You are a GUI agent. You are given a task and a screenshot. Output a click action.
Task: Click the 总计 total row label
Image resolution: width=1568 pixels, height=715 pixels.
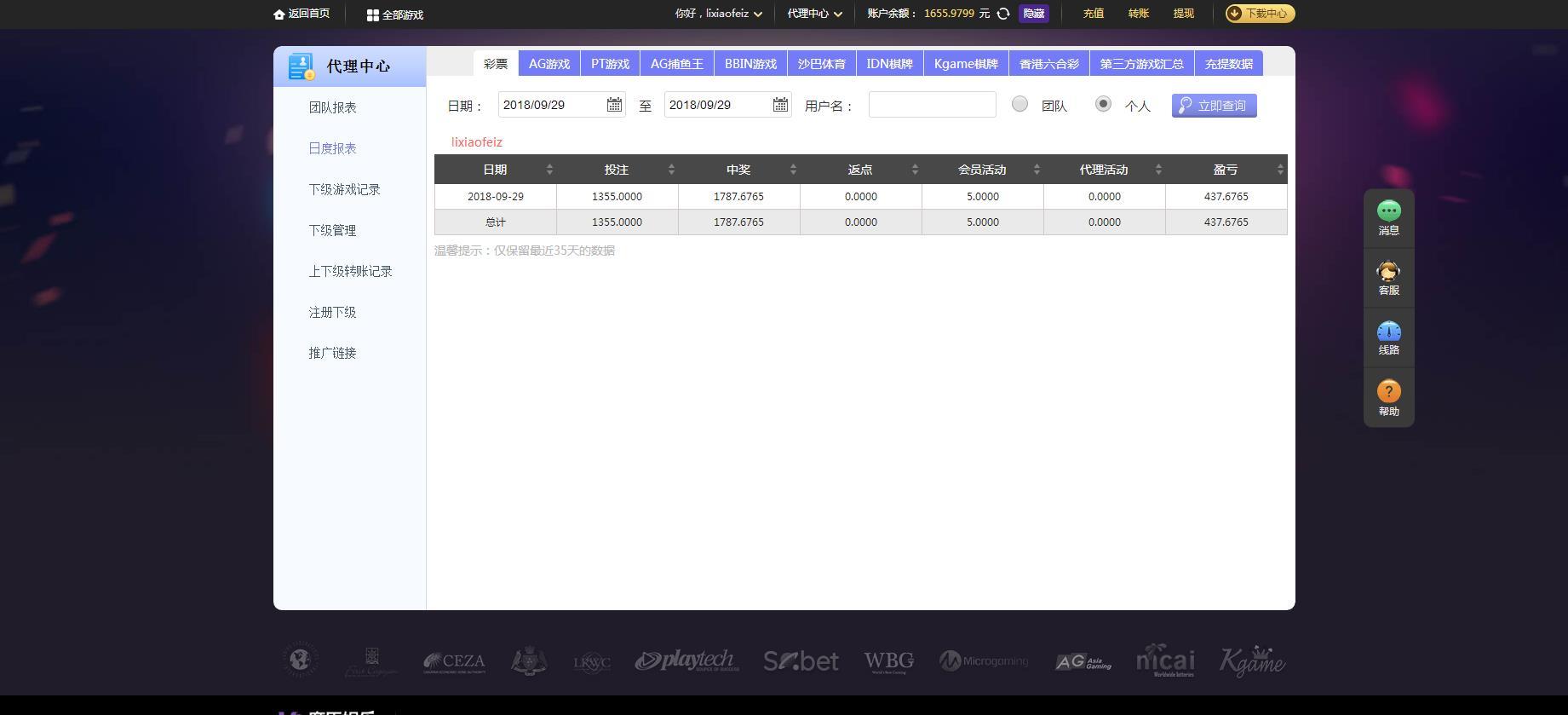tap(496, 222)
